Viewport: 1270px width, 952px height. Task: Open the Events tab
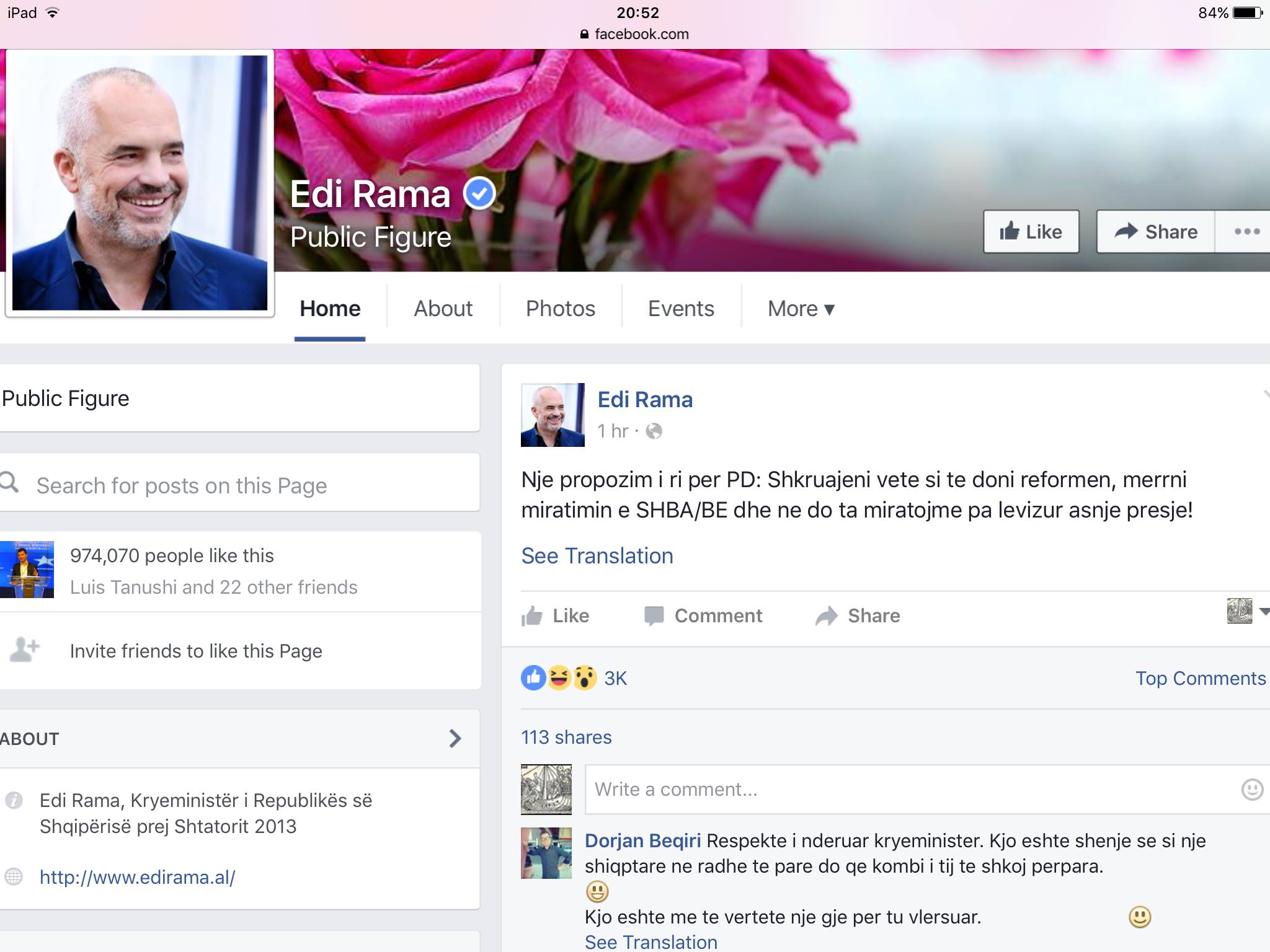pos(681,309)
